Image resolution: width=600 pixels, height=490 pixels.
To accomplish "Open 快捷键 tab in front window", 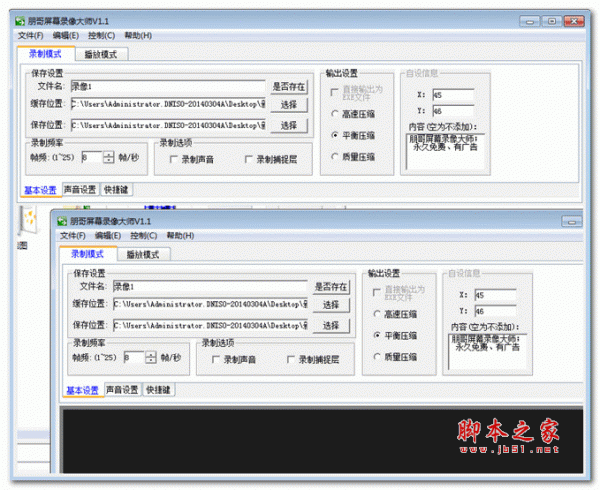I will click(158, 390).
